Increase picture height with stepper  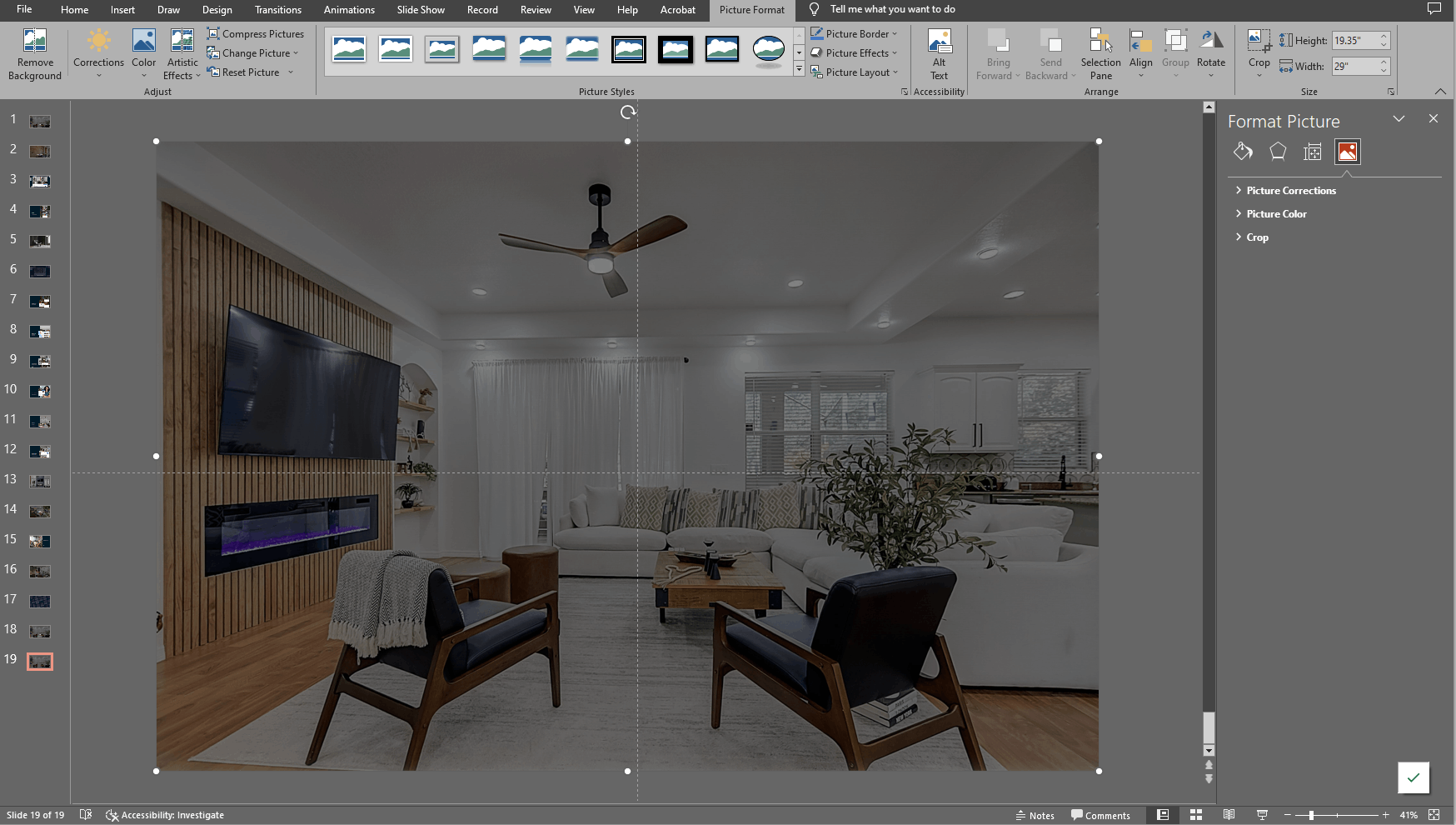coord(1384,36)
